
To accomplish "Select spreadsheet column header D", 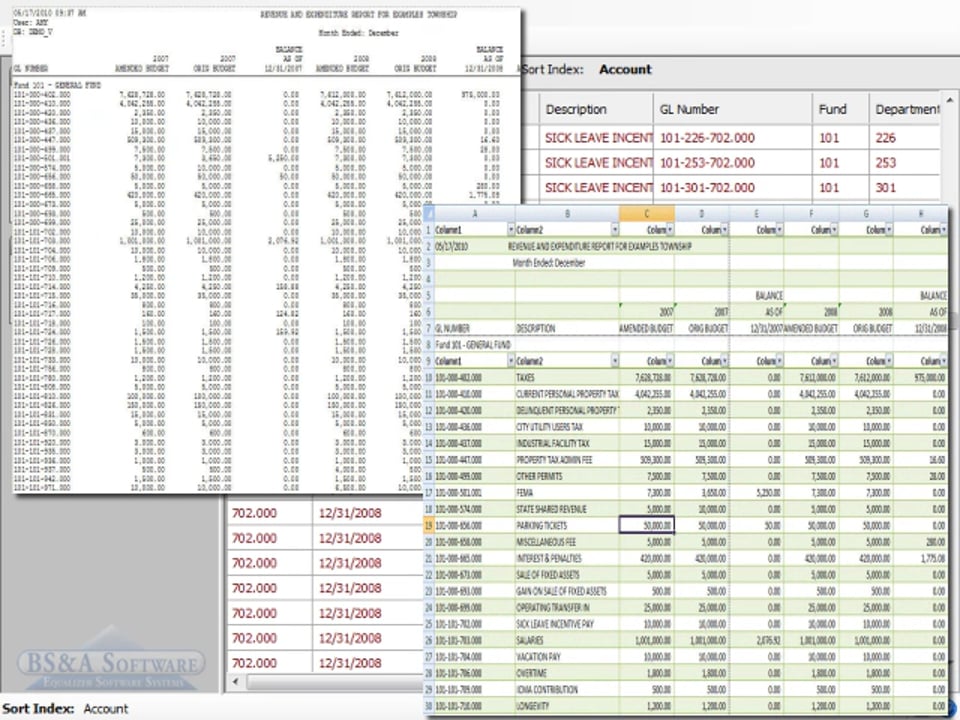I will point(702,214).
